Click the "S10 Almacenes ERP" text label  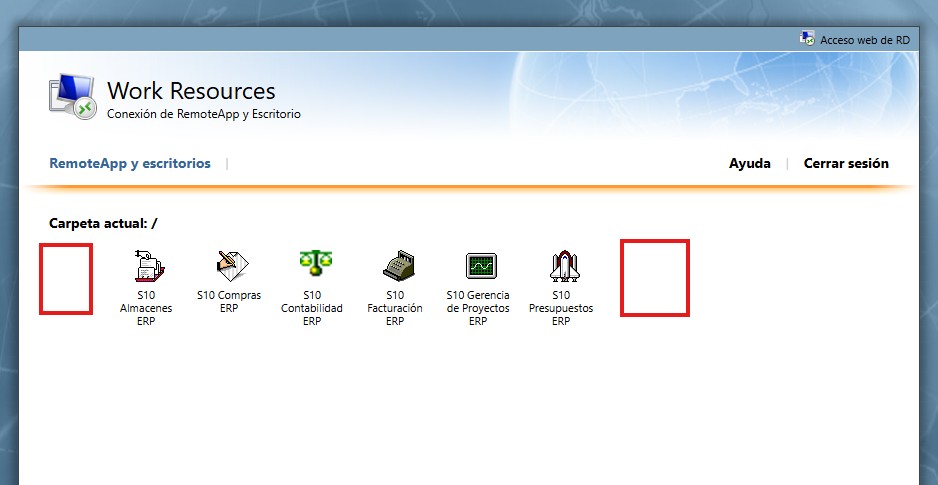tap(146, 308)
